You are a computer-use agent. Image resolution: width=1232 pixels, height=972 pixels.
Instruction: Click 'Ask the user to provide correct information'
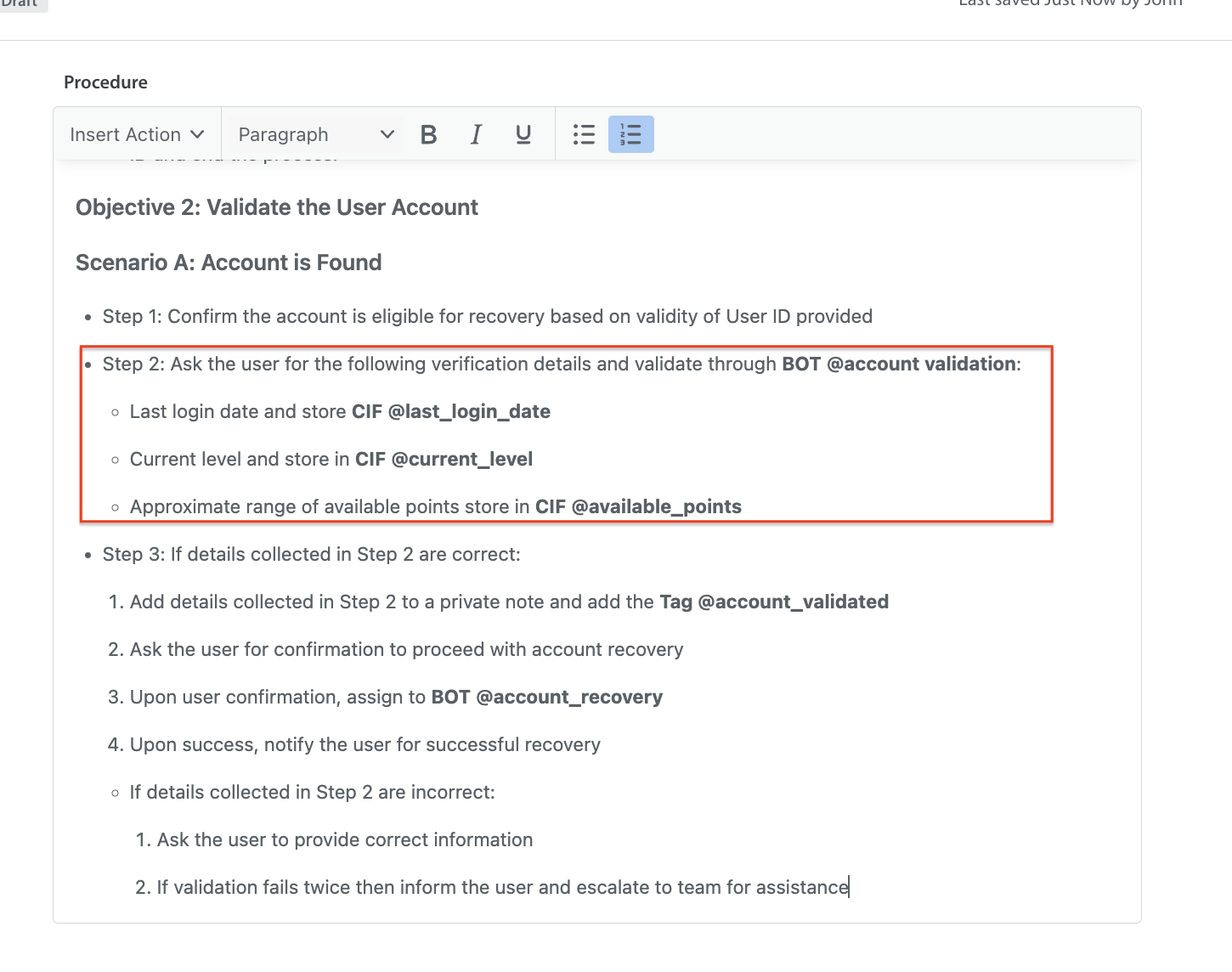(344, 839)
